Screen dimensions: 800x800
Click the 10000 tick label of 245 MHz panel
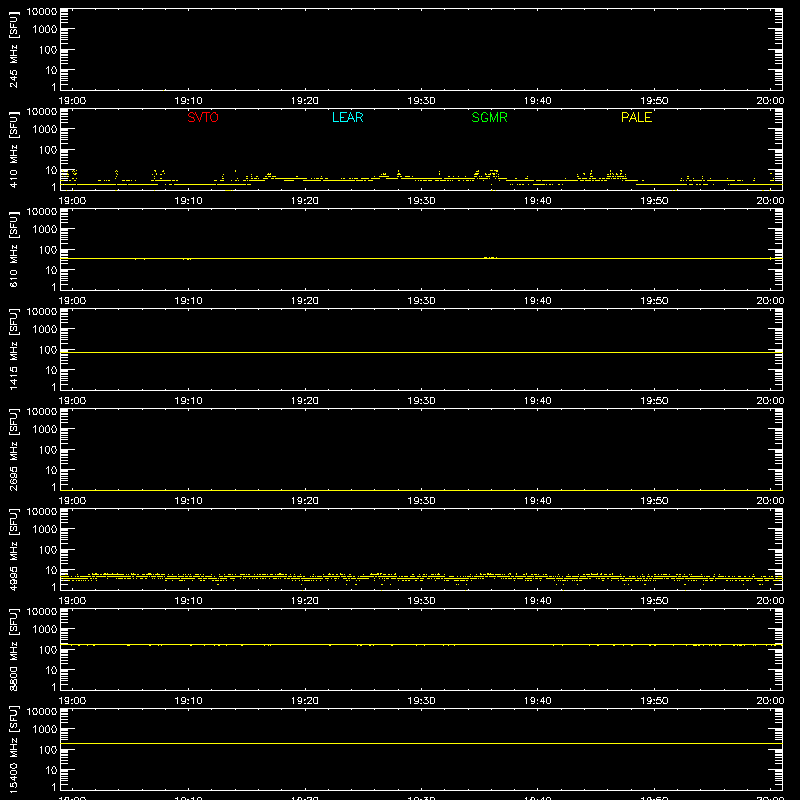point(42,12)
